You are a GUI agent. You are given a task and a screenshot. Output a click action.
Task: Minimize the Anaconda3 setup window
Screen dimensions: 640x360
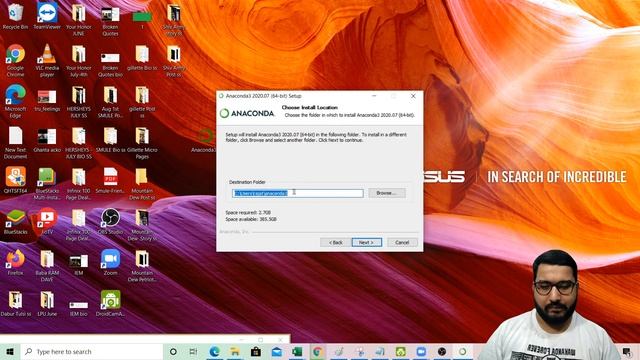click(374, 96)
